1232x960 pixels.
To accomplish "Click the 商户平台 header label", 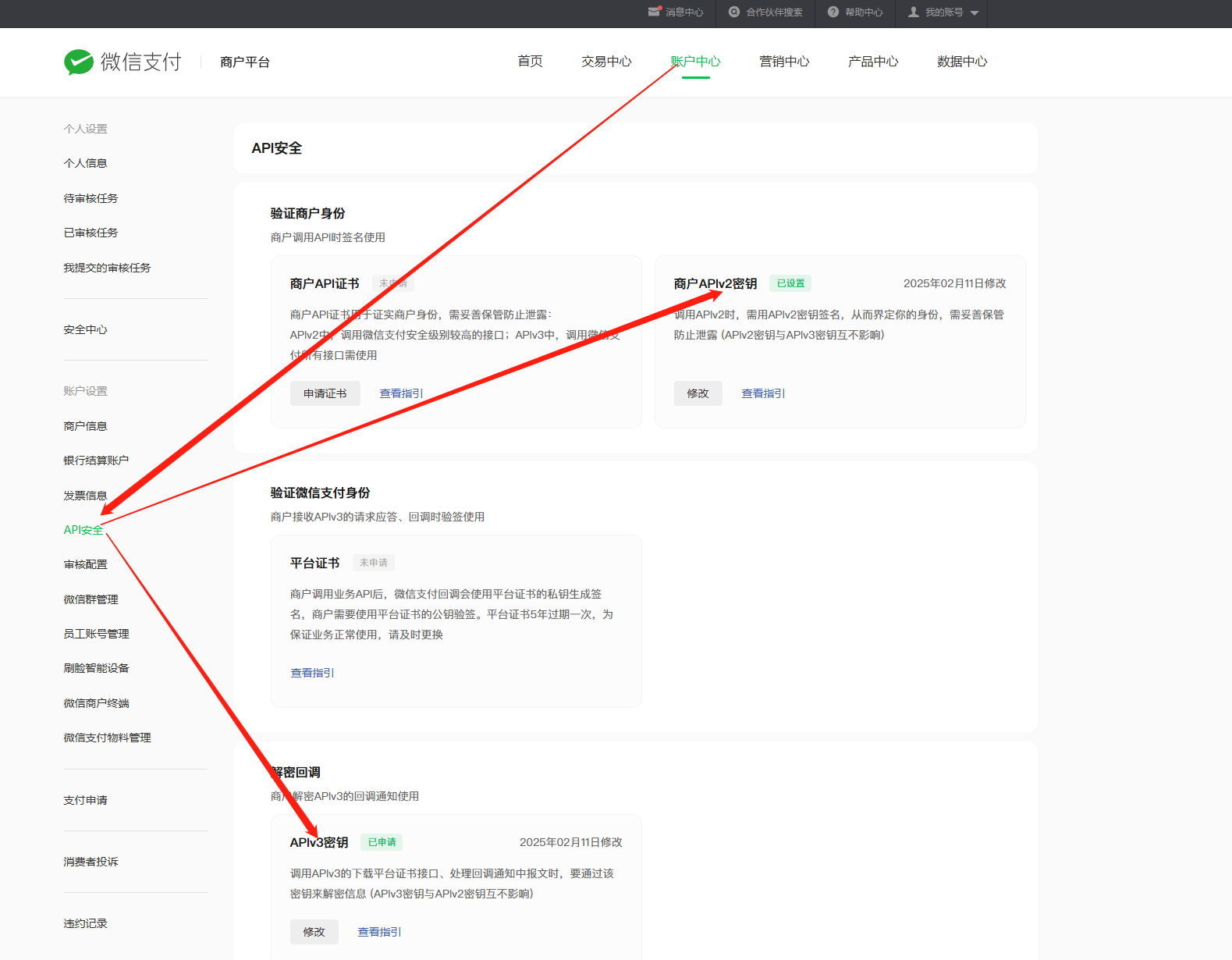I will click(x=245, y=62).
